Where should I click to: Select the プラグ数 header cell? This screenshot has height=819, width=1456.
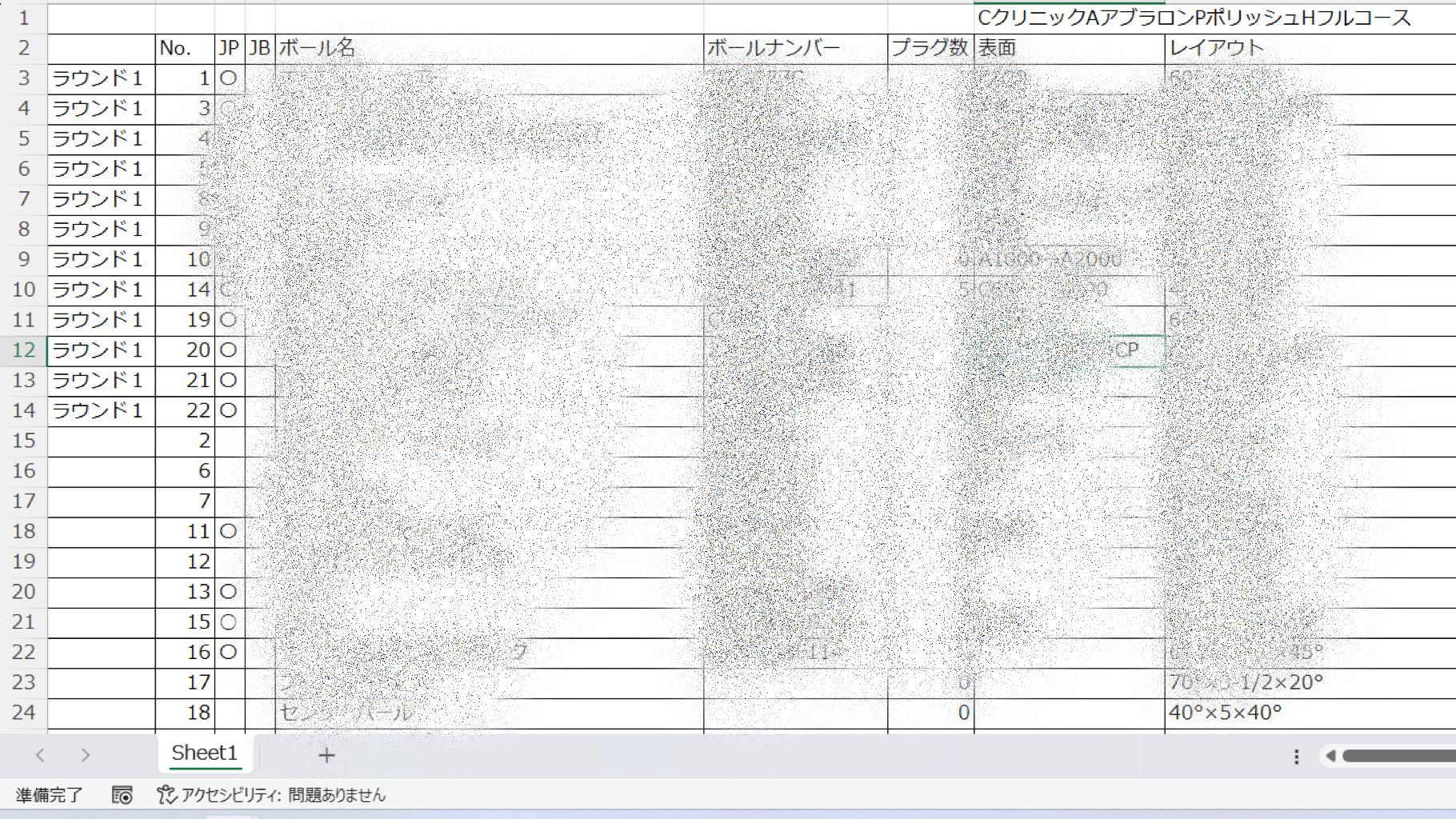tap(930, 48)
